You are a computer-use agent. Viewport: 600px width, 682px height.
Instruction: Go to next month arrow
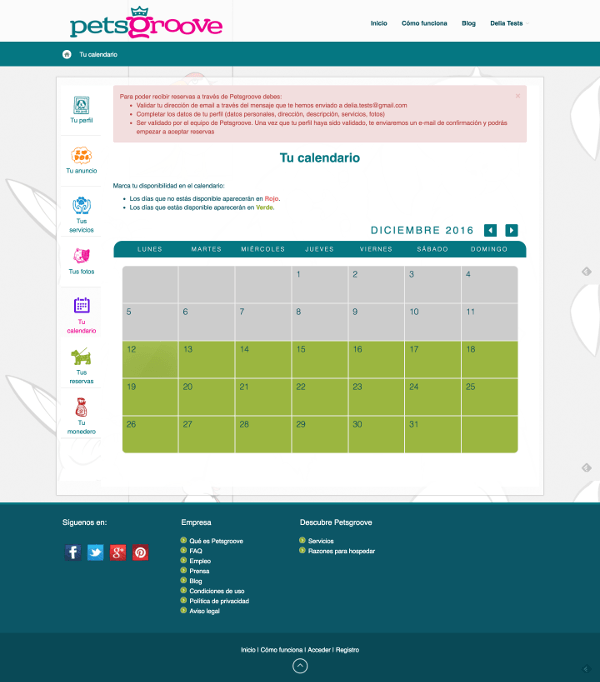click(x=511, y=230)
